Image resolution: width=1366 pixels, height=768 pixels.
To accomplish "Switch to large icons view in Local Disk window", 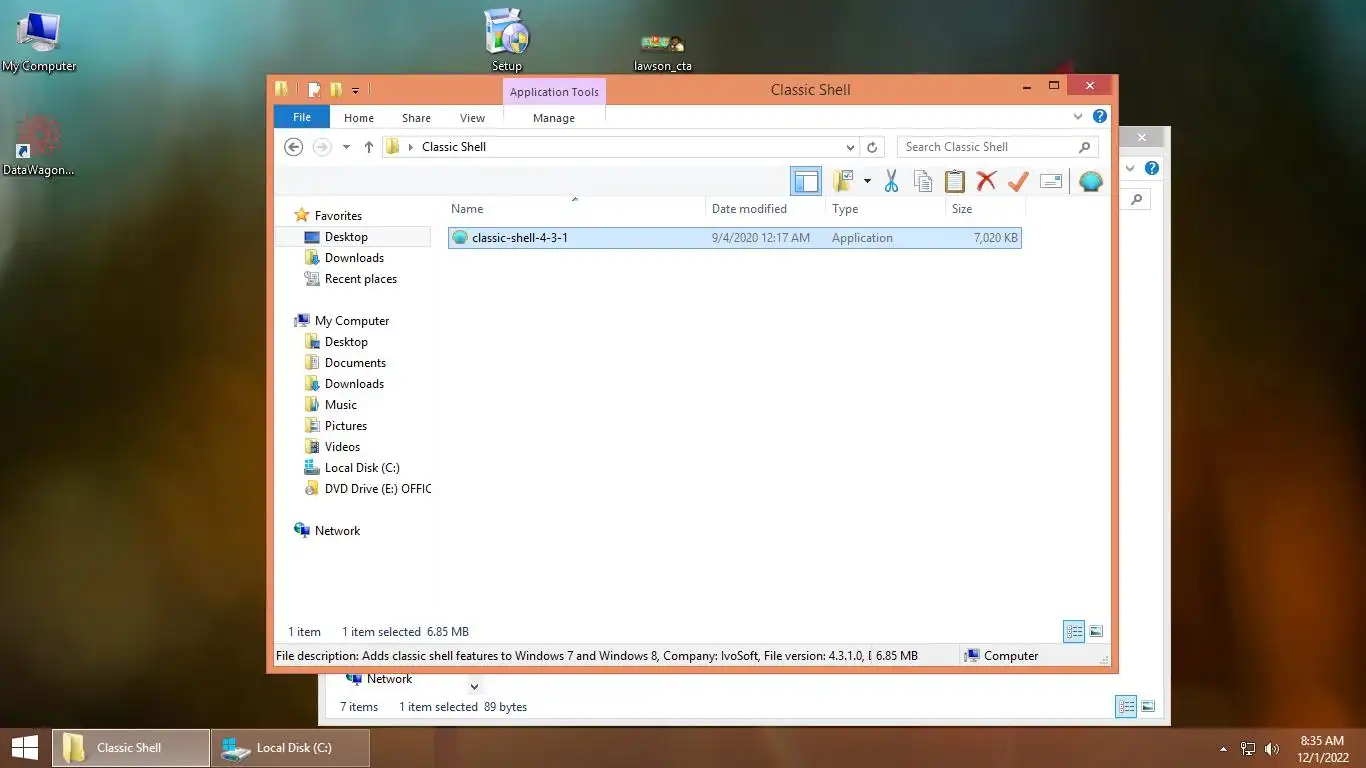I will 1148,706.
